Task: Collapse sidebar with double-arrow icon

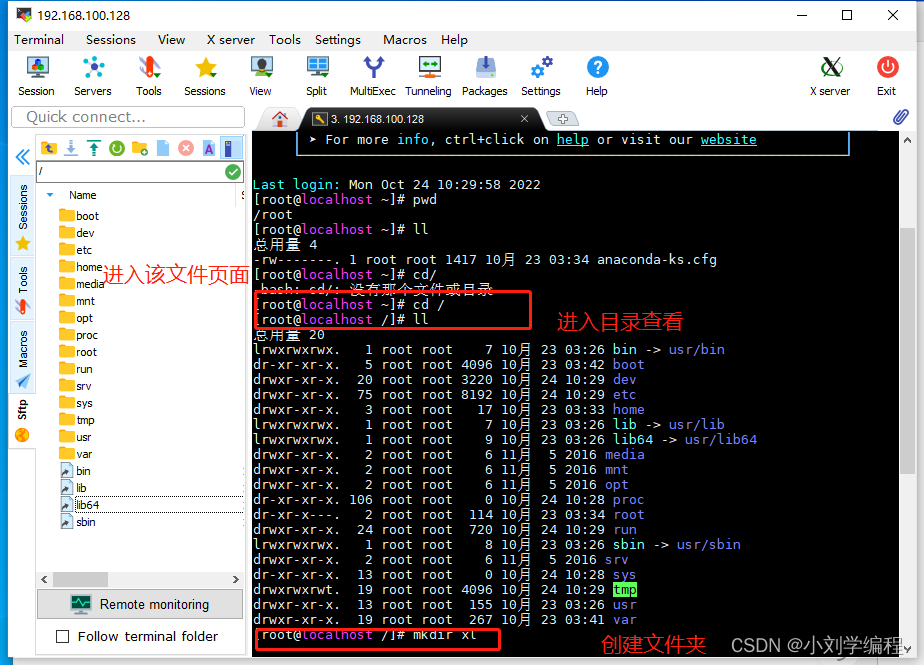Action: (22, 157)
